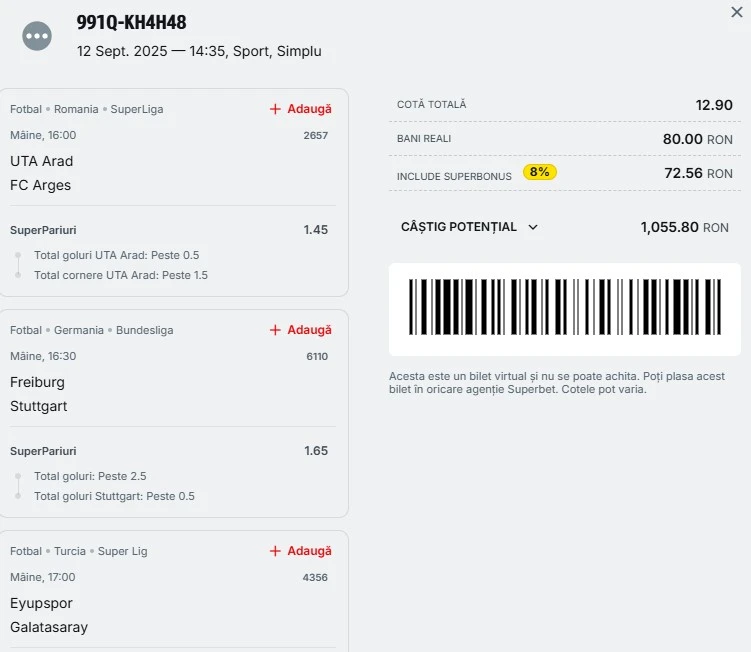This screenshot has width=751, height=652.
Task: Open the Galatasaray team name
Action: coord(49,627)
